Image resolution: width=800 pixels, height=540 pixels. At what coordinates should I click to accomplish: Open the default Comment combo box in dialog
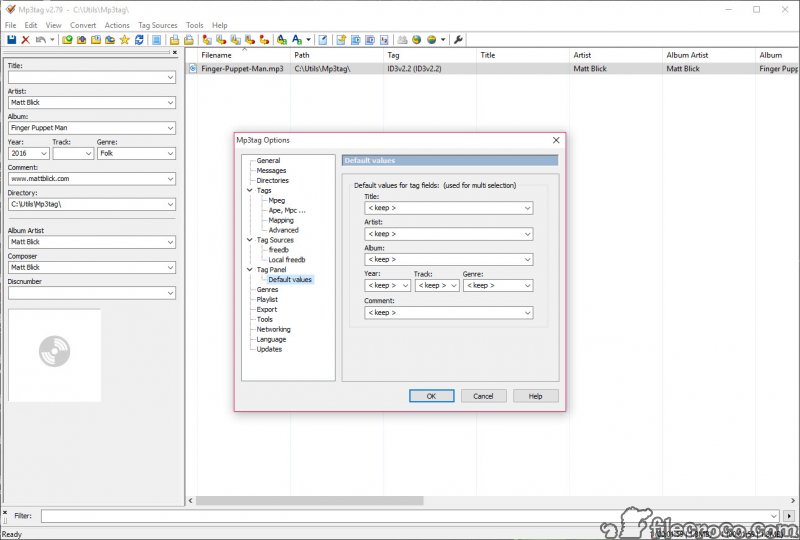[449, 312]
